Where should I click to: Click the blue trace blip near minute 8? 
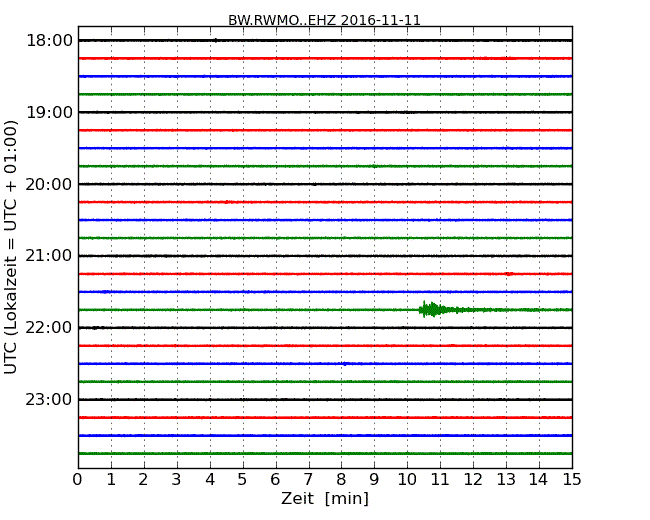point(344,364)
